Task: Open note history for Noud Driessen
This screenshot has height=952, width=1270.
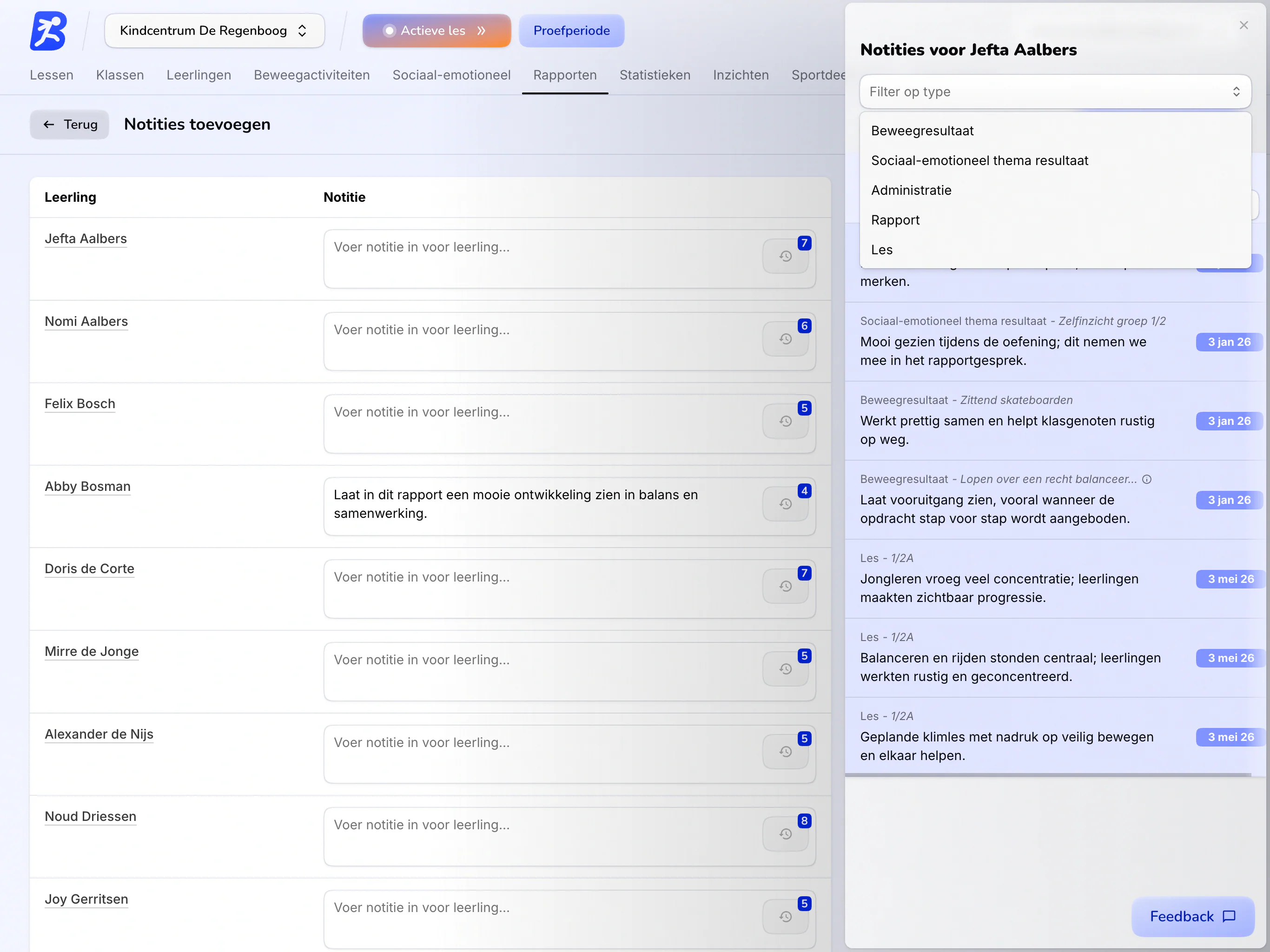Action: [x=786, y=834]
